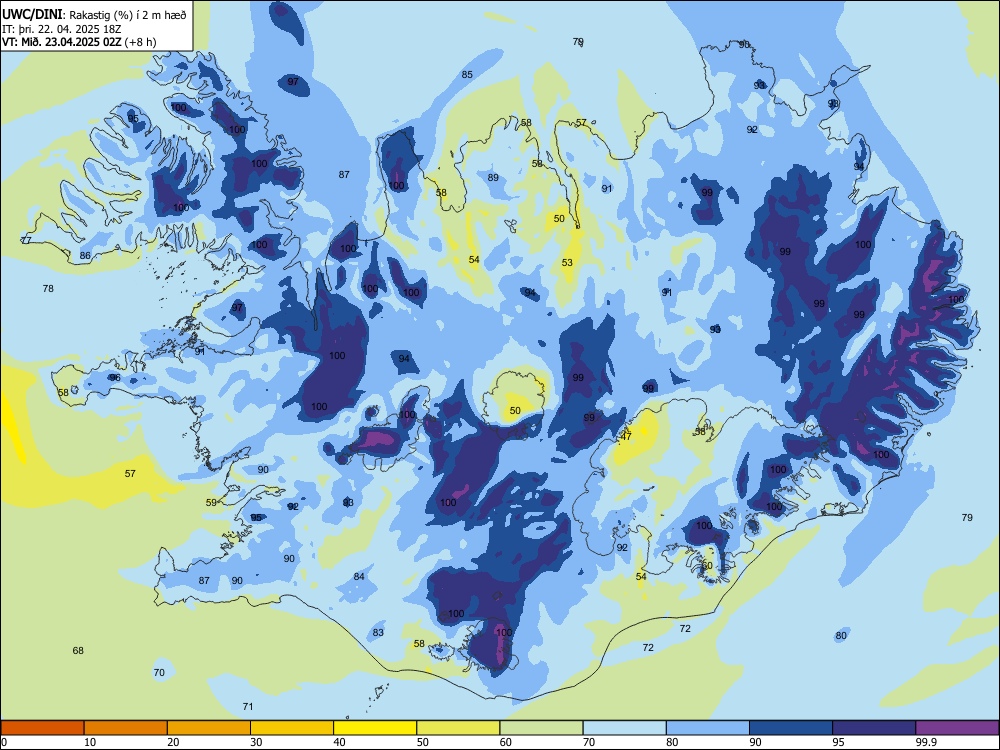Image resolution: width=1000 pixels, height=750 pixels.
Task: Pick the navy 95–99.9 legend swatch
Action: pyautogui.click(x=874, y=728)
